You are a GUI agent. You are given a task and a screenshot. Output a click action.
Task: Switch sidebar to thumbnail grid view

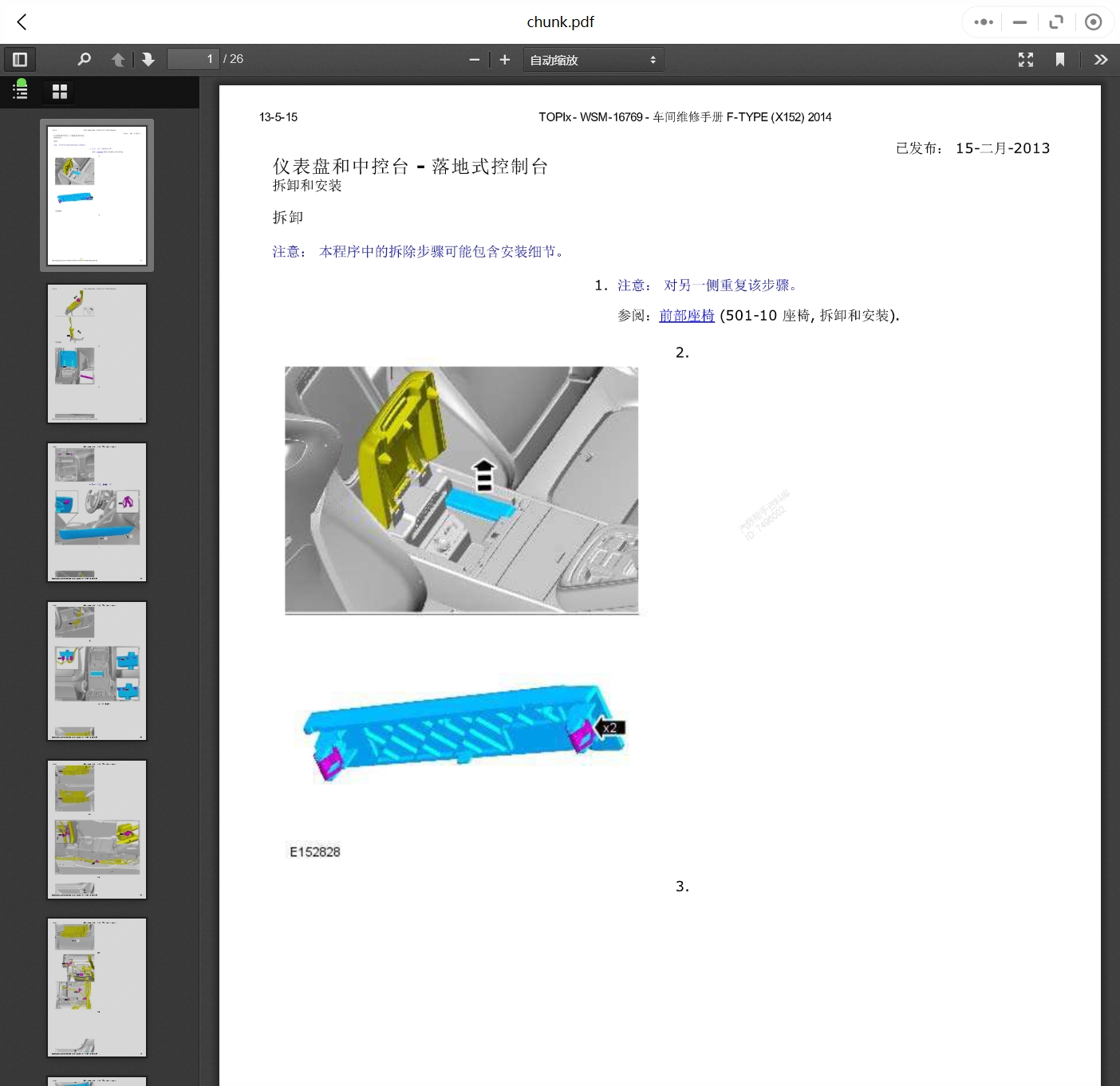(59, 91)
